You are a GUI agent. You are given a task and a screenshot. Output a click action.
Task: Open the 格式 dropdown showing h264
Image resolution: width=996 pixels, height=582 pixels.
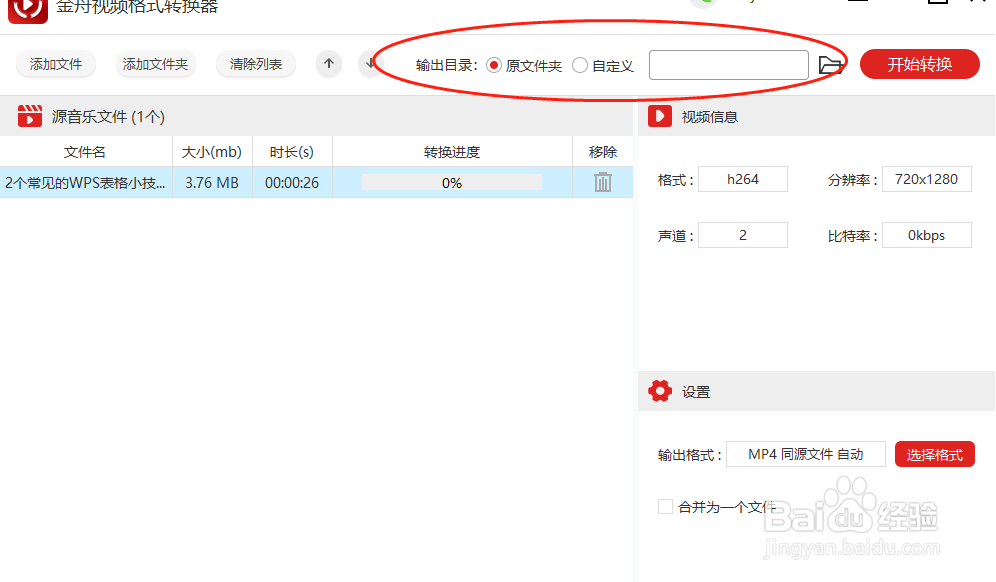tap(742, 178)
